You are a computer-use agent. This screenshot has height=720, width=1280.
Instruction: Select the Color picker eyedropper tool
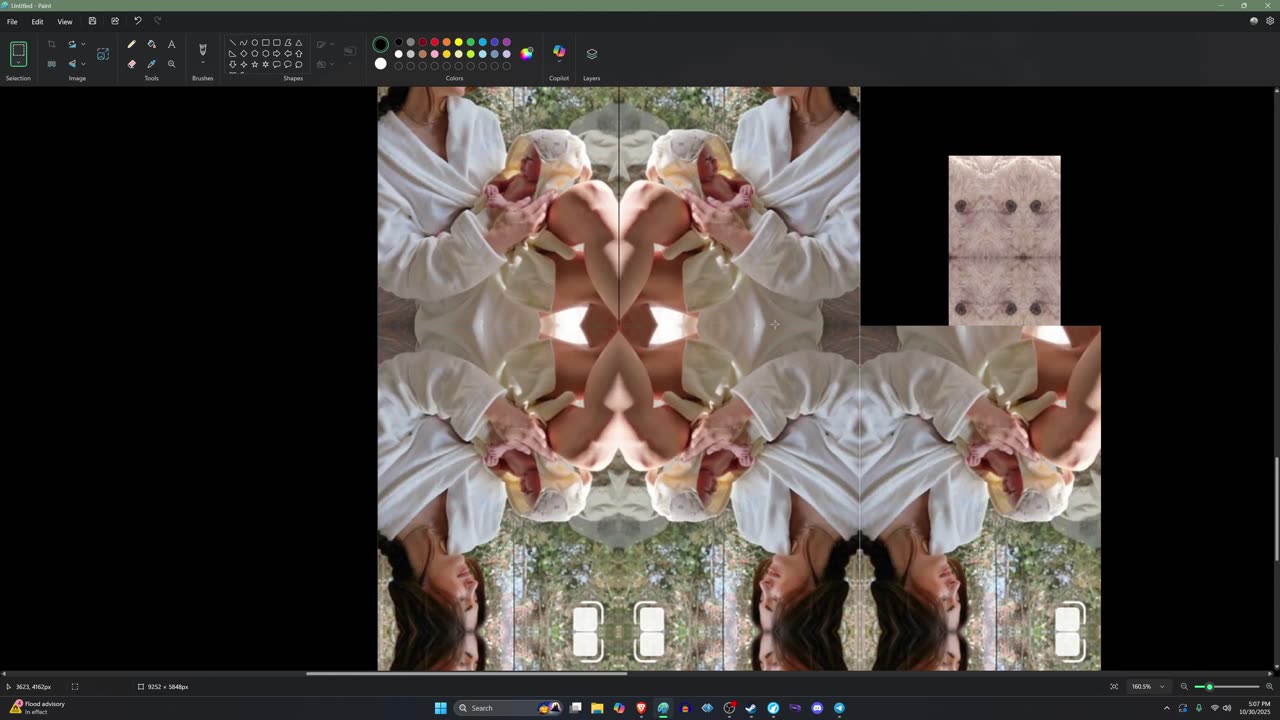[151, 64]
